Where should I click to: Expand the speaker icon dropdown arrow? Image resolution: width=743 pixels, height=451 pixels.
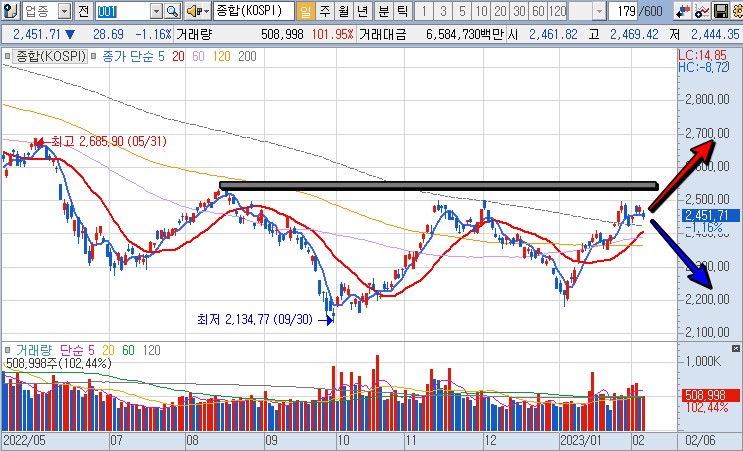click(x=207, y=12)
